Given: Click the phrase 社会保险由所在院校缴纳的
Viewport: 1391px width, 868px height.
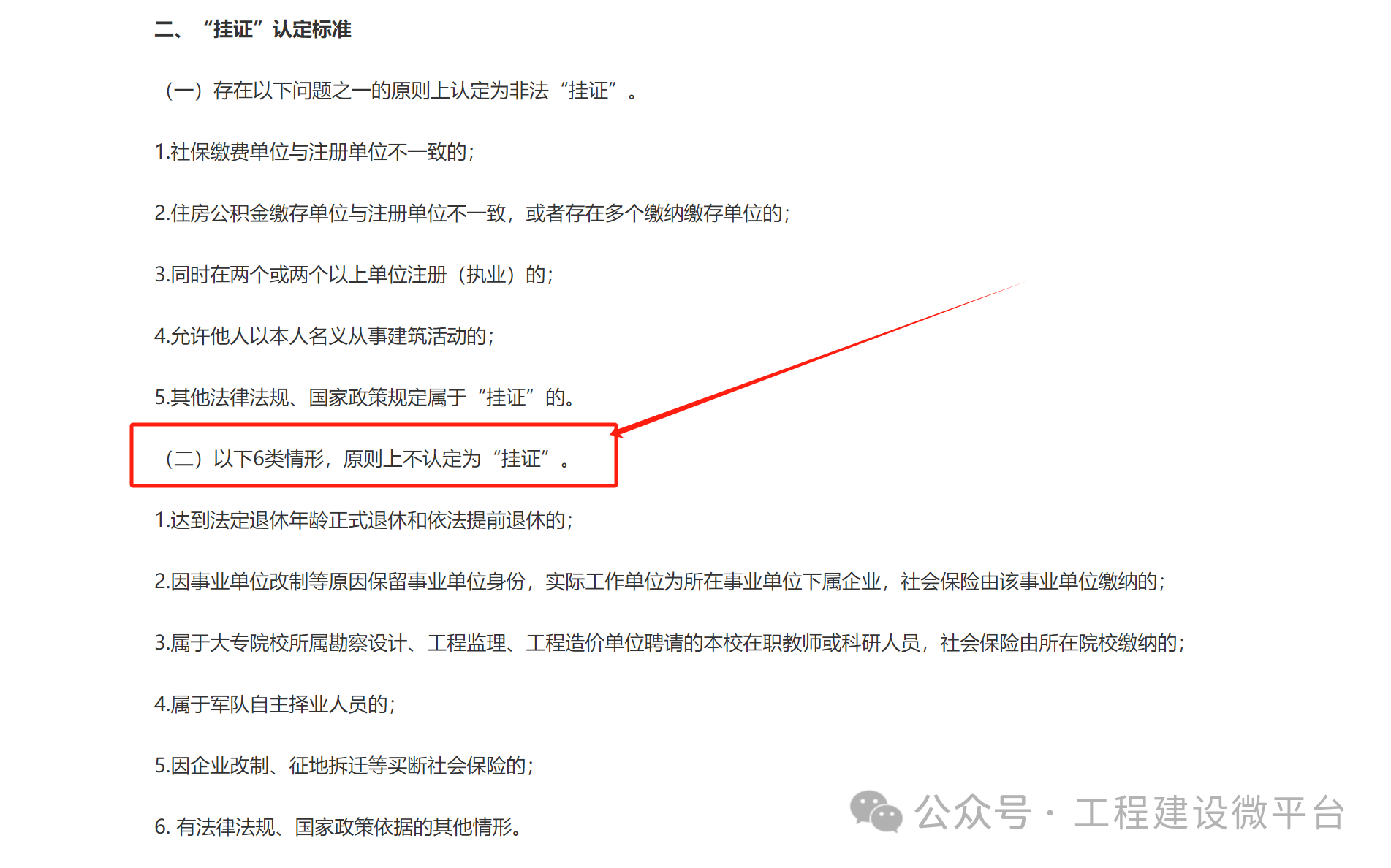Looking at the screenshot, I should coord(1063,643).
